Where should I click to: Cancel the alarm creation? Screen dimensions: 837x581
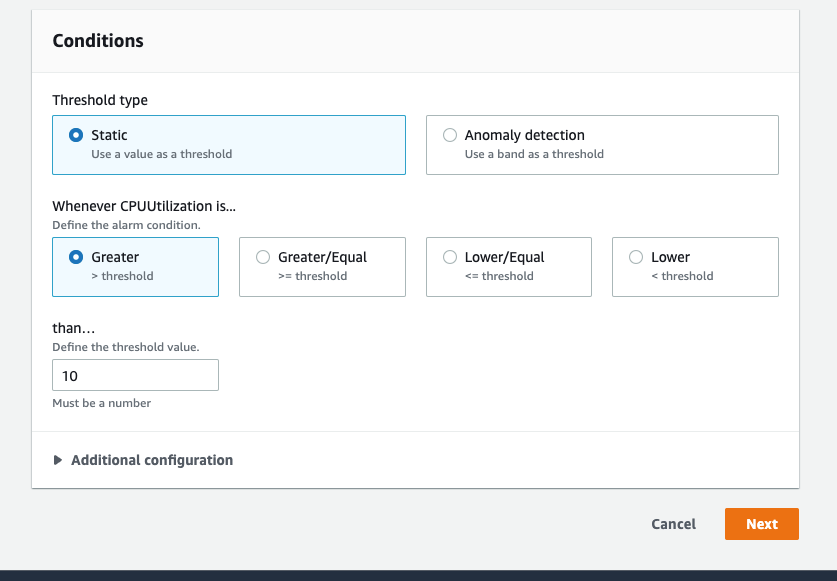(674, 524)
